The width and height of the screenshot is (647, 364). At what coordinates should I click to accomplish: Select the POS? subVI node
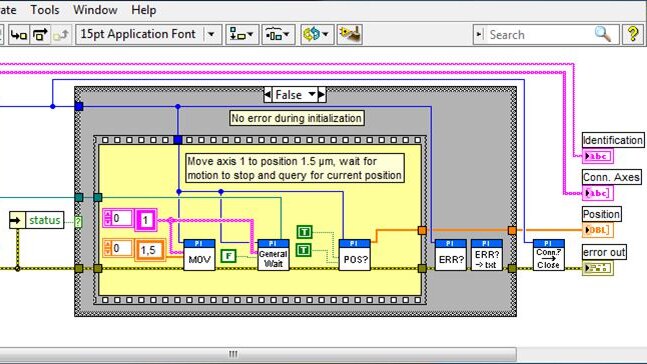pyautogui.click(x=354, y=255)
